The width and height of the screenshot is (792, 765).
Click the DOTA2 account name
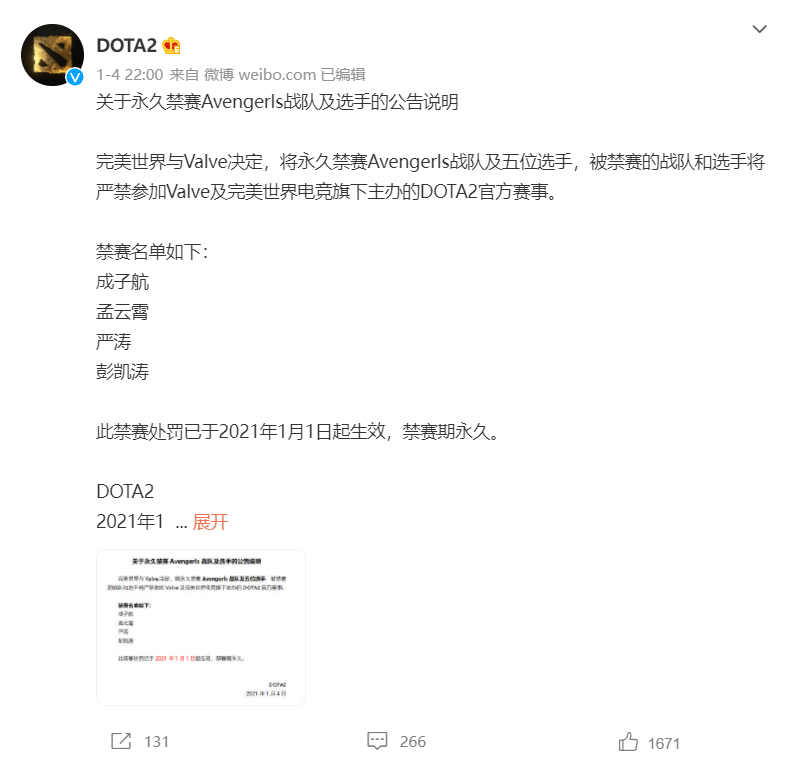[126, 45]
